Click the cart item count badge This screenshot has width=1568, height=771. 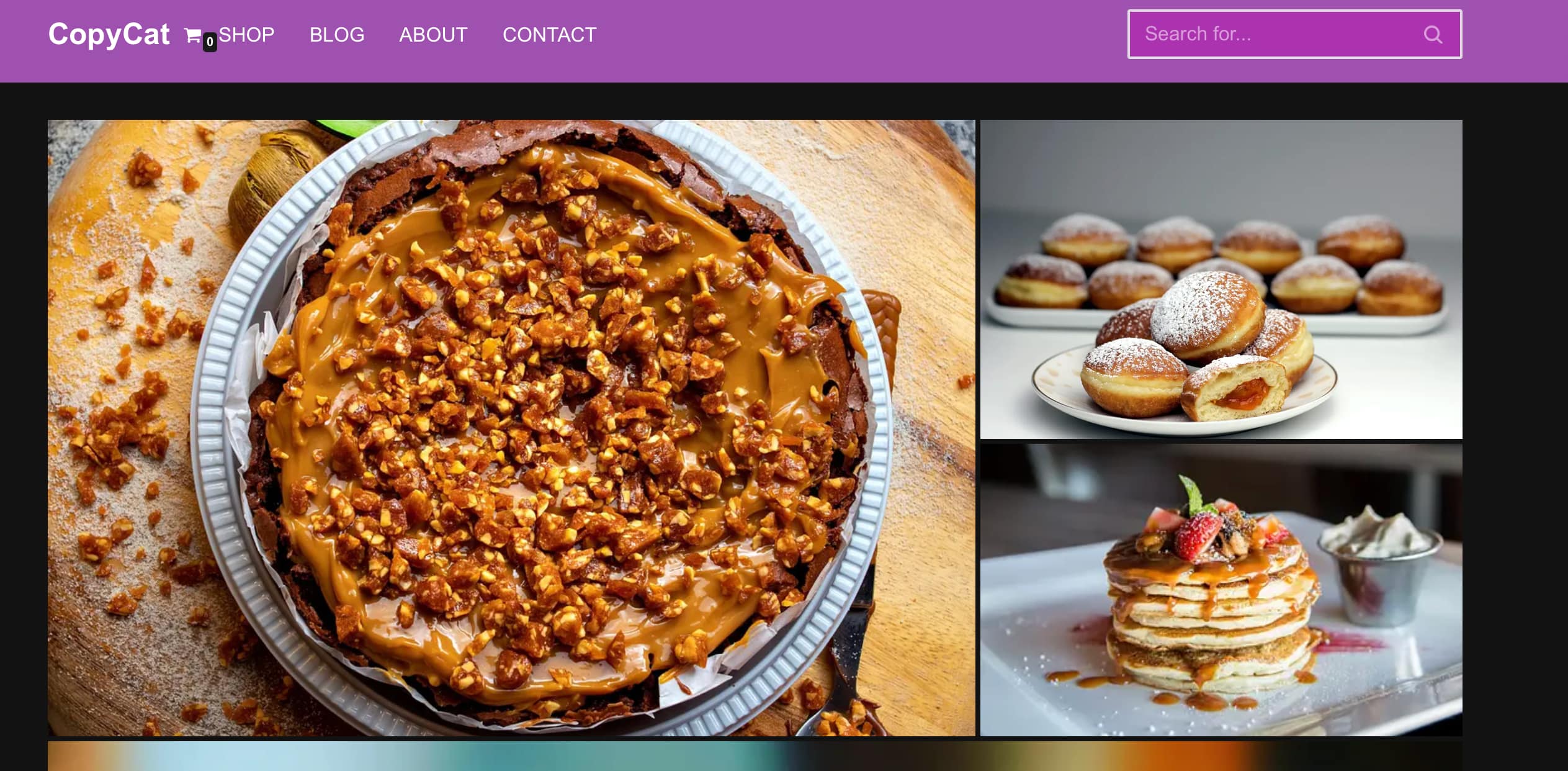(x=210, y=42)
